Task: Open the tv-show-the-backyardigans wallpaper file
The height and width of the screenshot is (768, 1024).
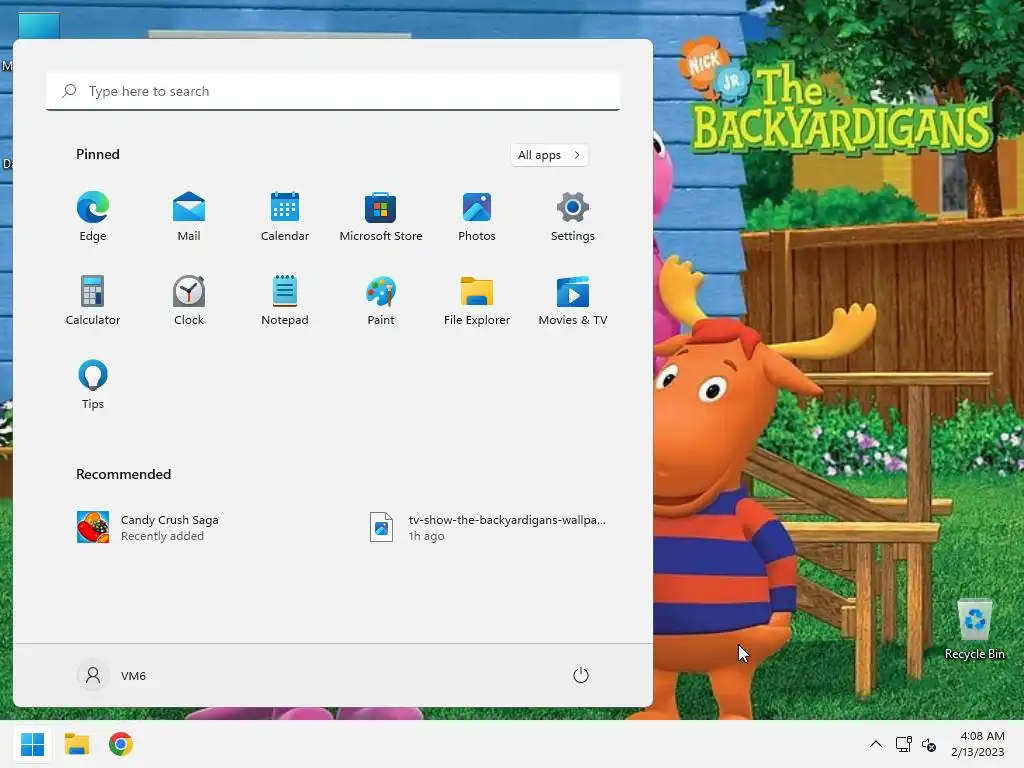Action: point(488,527)
